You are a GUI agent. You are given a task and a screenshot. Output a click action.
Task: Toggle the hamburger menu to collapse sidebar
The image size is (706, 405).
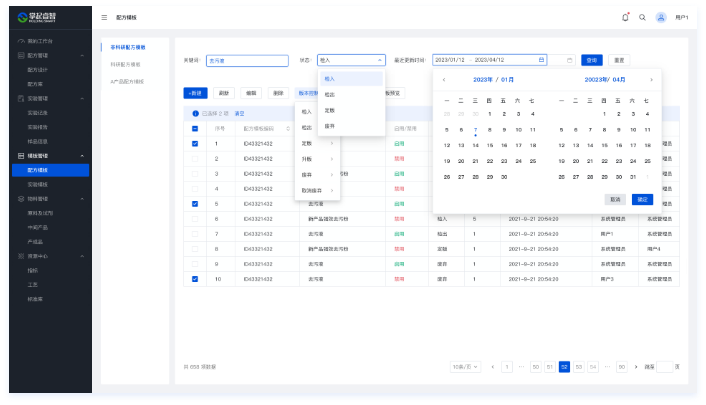(104, 18)
